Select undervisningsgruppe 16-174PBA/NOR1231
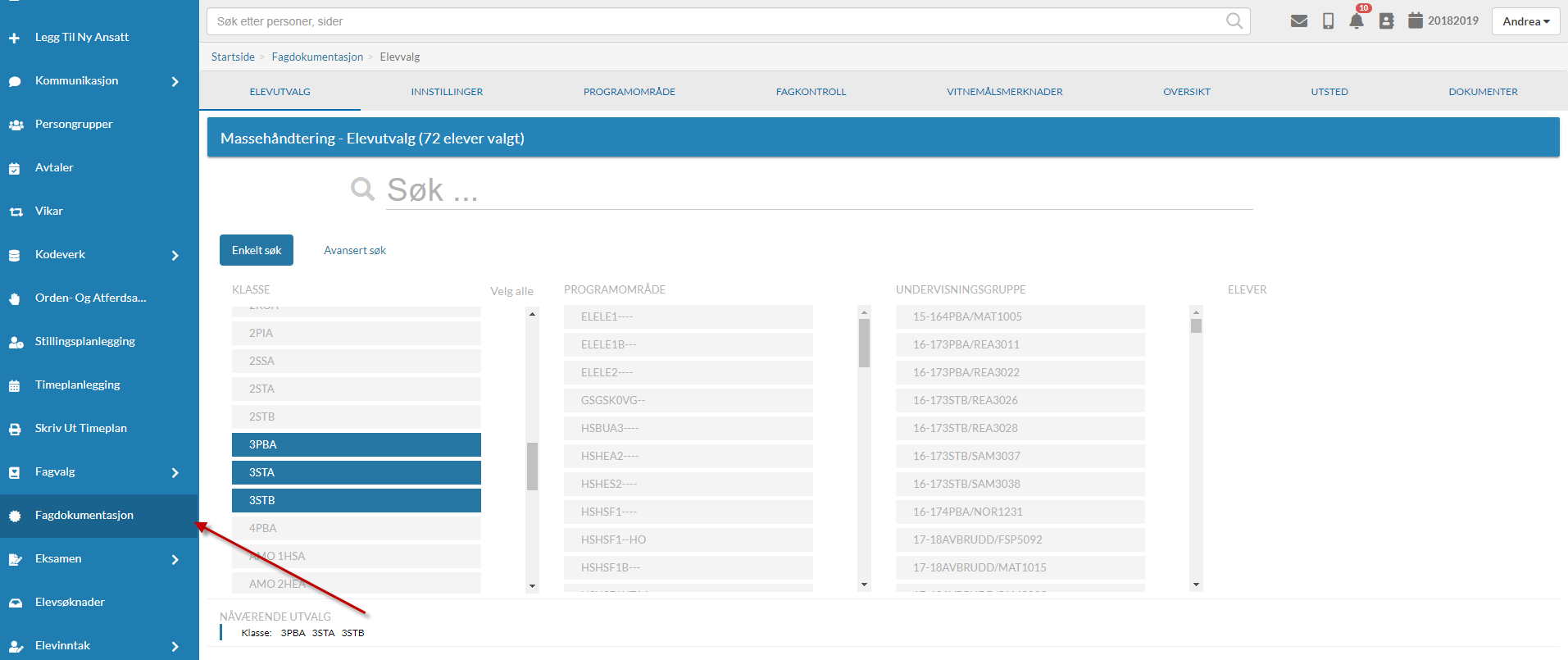1568x660 pixels. 1020,512
